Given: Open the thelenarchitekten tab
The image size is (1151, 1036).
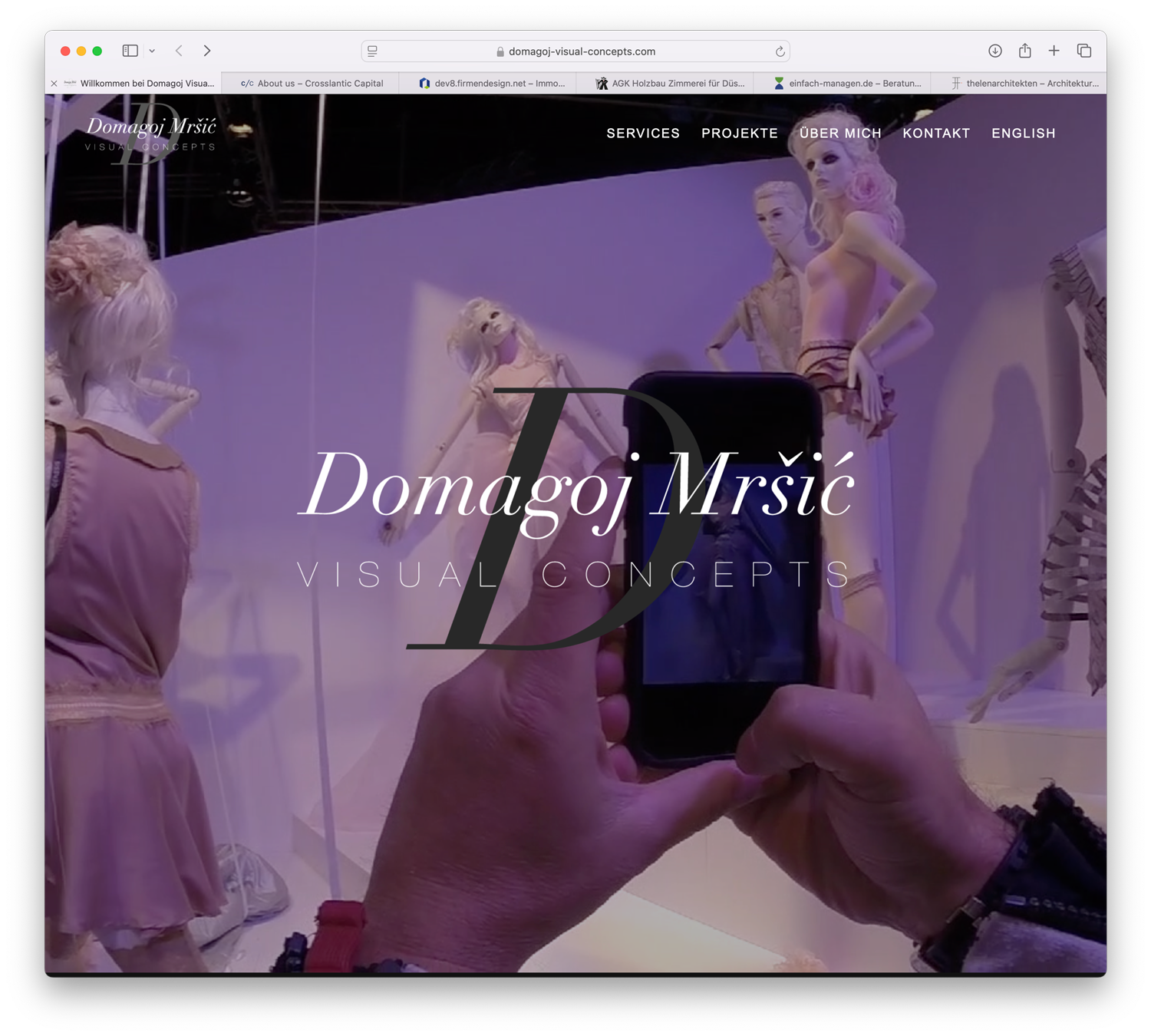Looking at the screenshot, I should click(x=1024, y=84).
